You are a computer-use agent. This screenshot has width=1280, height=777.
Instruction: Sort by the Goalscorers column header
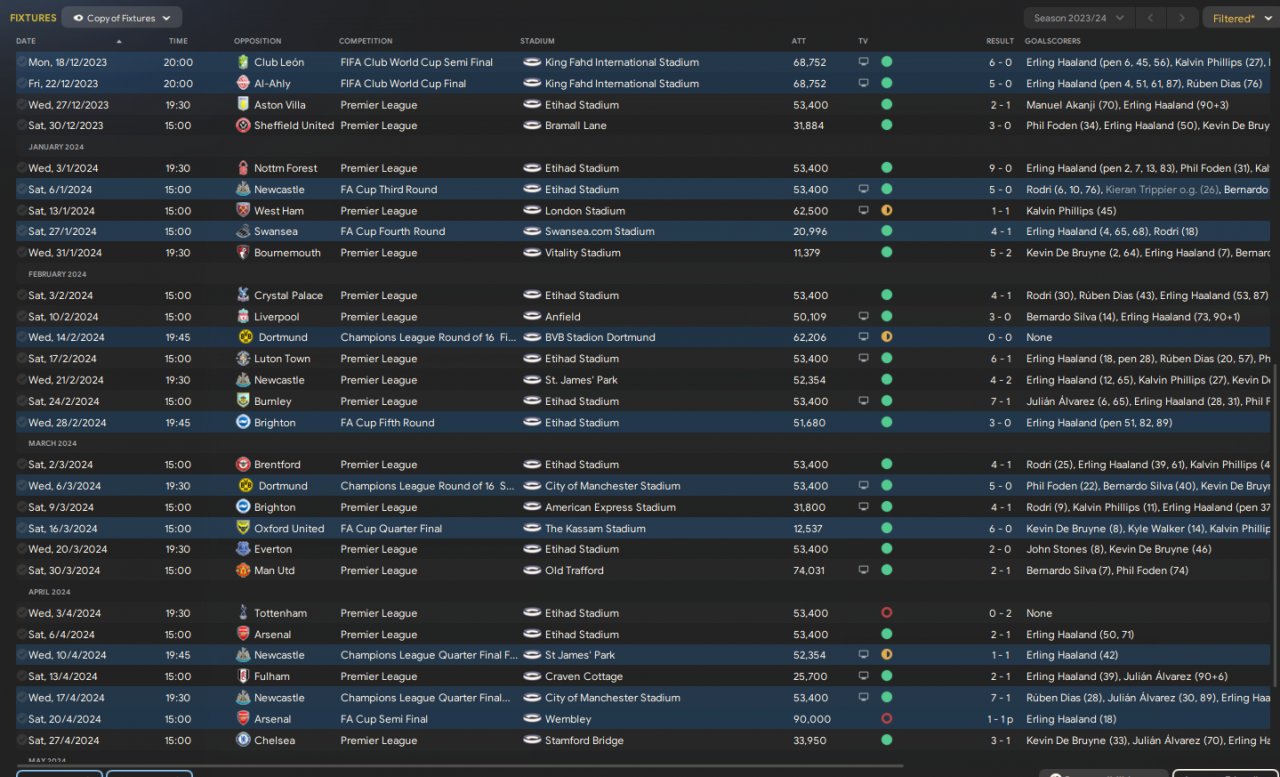pyautogui.click(x=1053, y=41)
